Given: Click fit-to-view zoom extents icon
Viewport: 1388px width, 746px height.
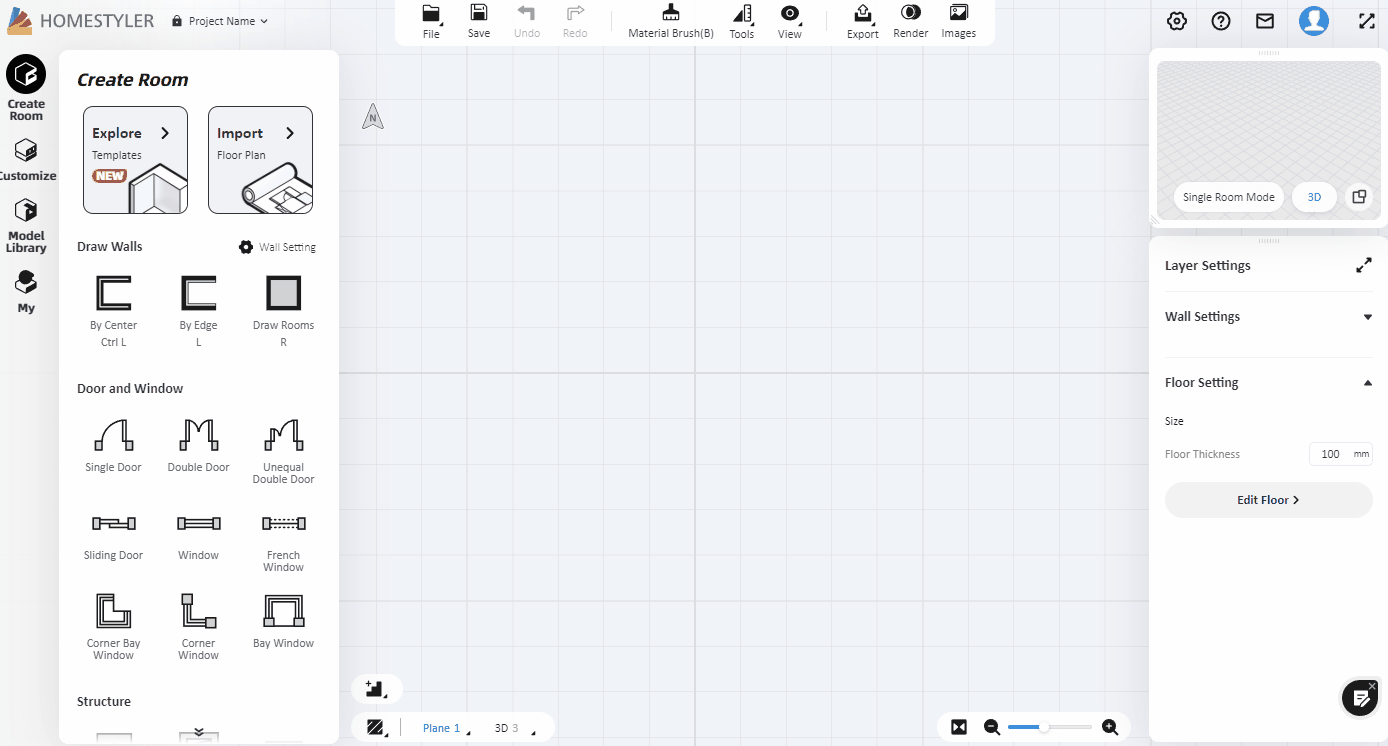Looking at the screenshot, I should (x=959, y=727).
